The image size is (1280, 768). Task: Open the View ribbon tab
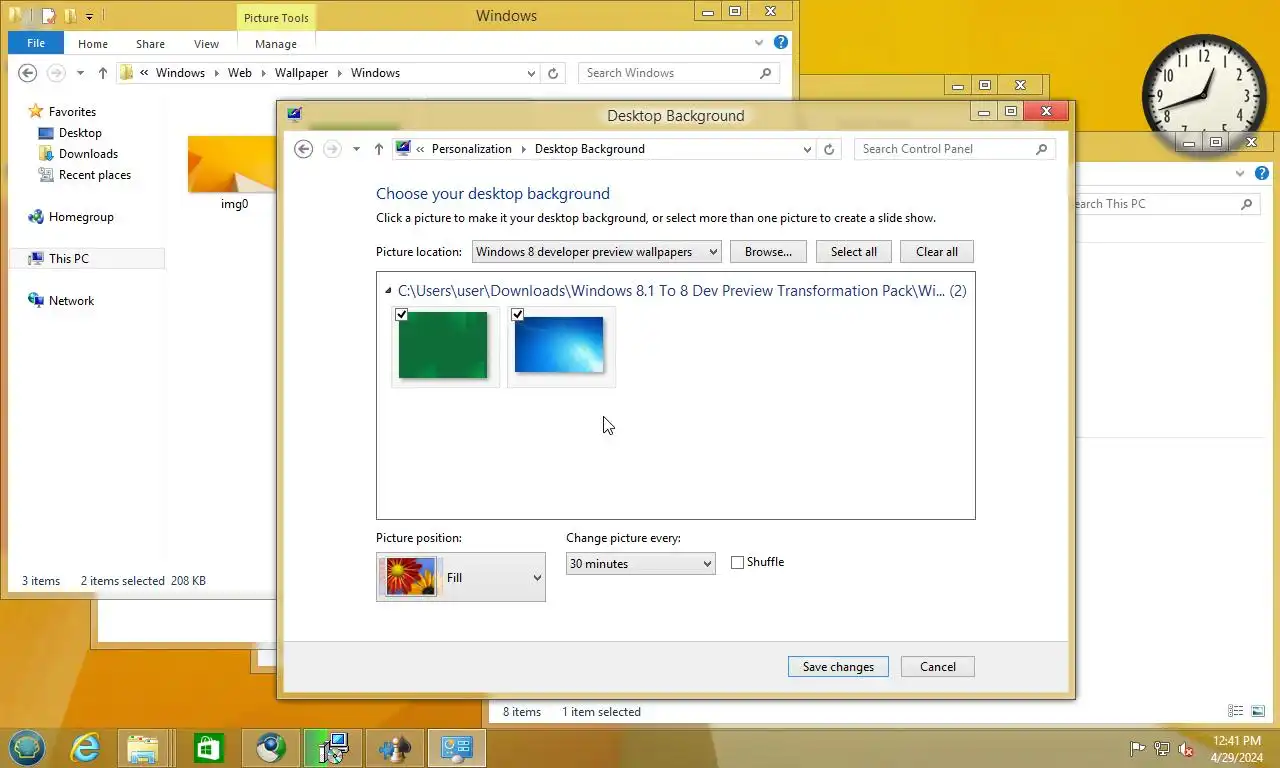tap(206, 44)
